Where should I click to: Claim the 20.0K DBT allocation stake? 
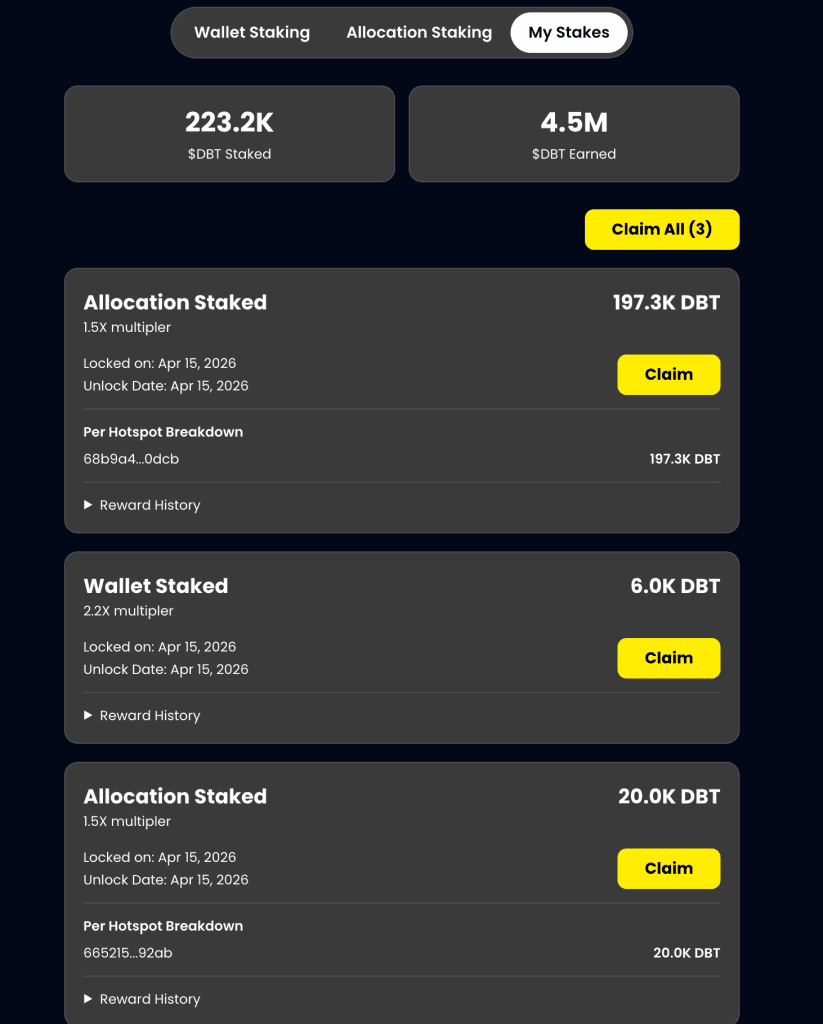tap(668, 868)
